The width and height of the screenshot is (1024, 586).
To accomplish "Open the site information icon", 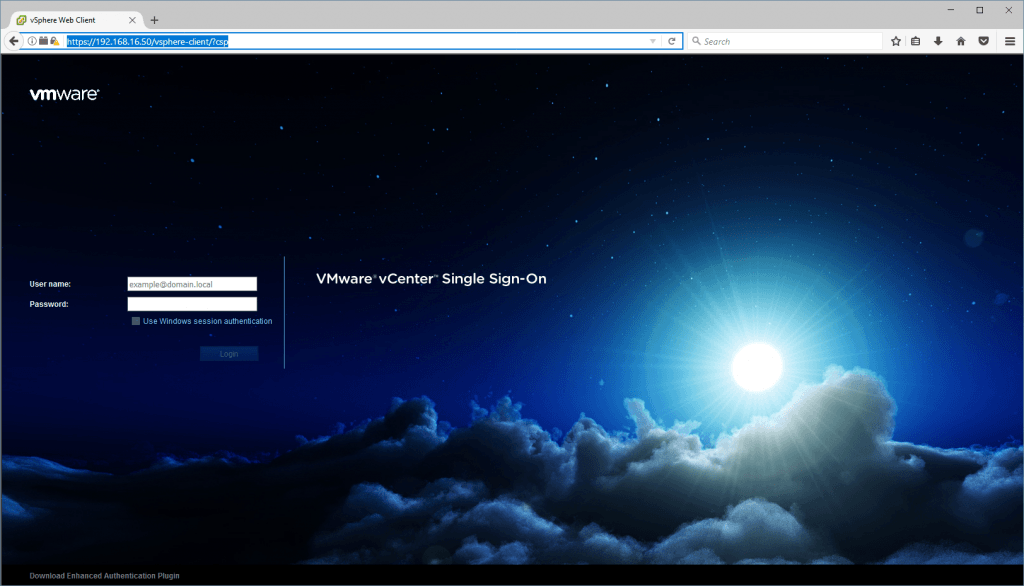I will 32,41.
